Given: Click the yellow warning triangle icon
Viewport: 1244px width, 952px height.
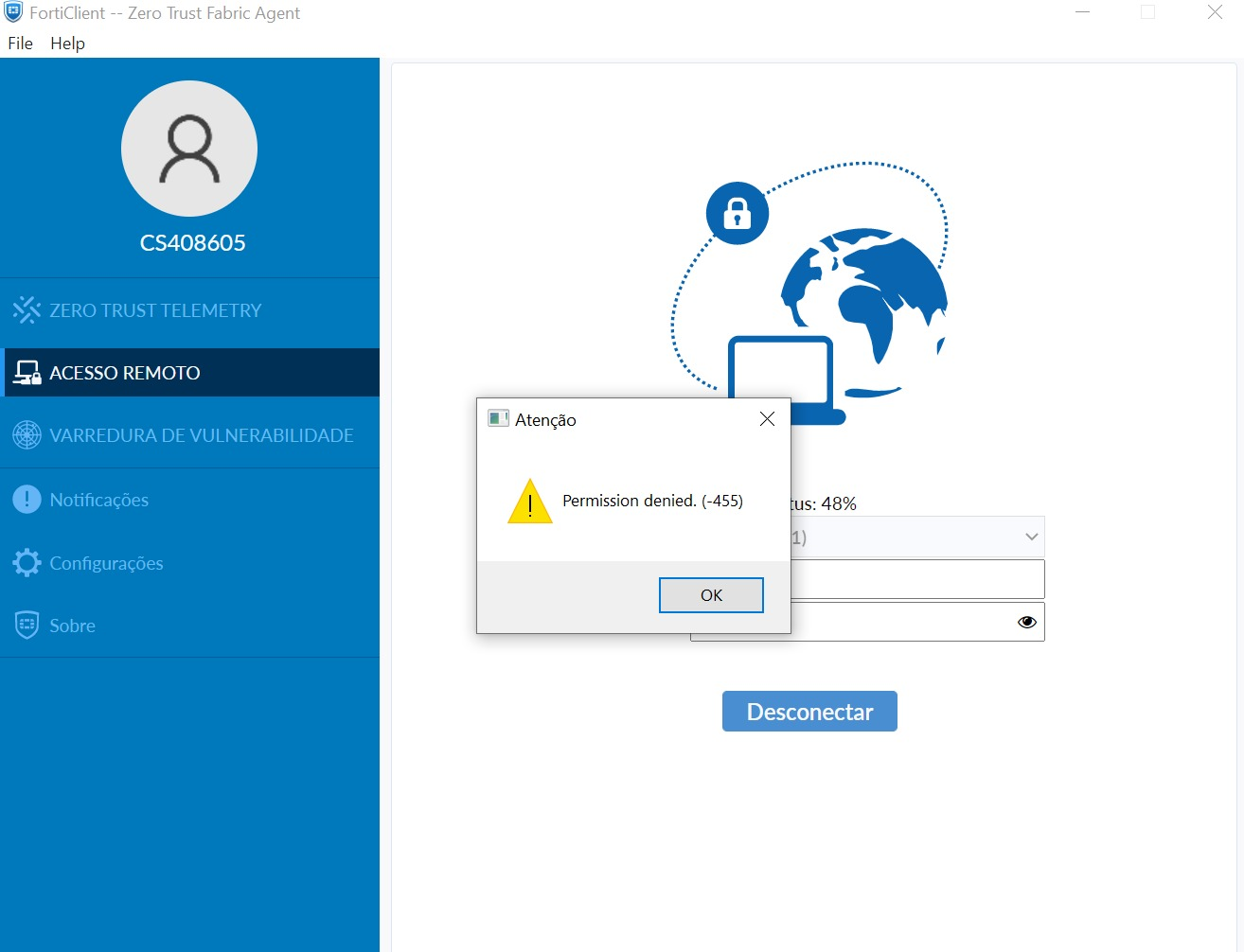Looking at the screenshot, I should (530, 502).
